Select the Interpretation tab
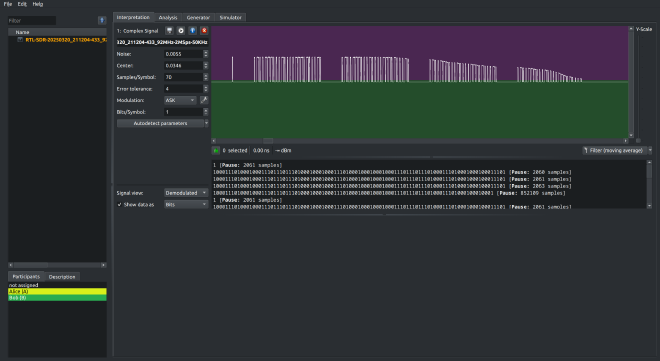660x361 pixels. coord(133,17)
